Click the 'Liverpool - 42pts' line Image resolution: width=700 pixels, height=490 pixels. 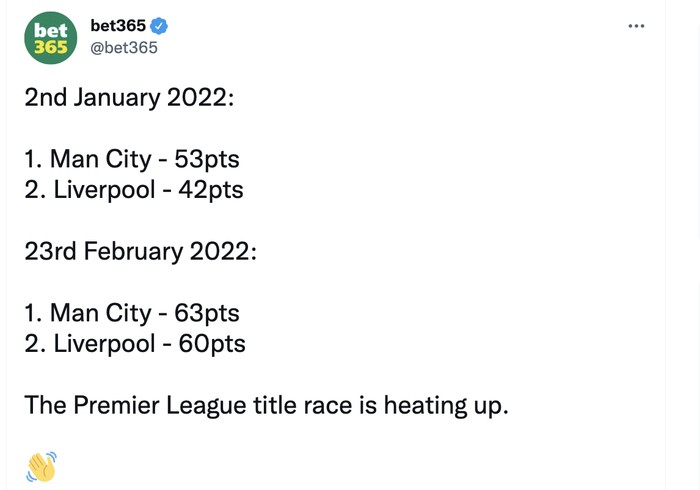pos(134,189)
